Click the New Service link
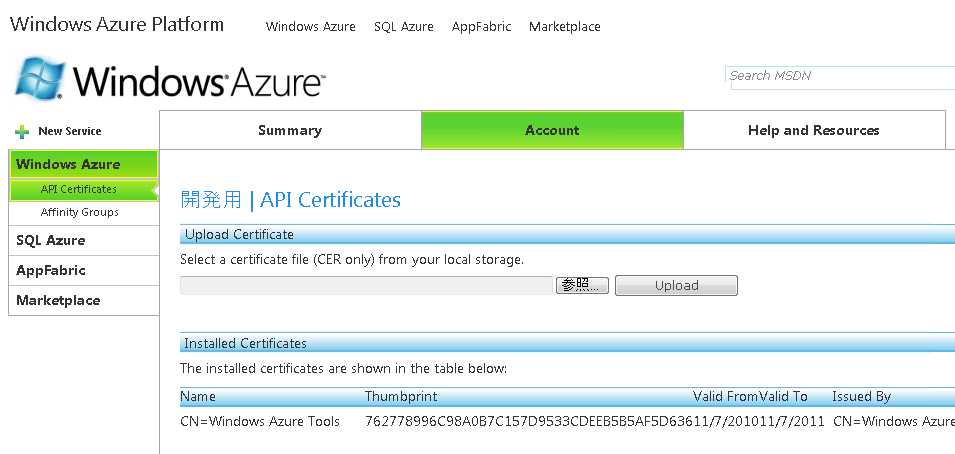 pos(70,131)
